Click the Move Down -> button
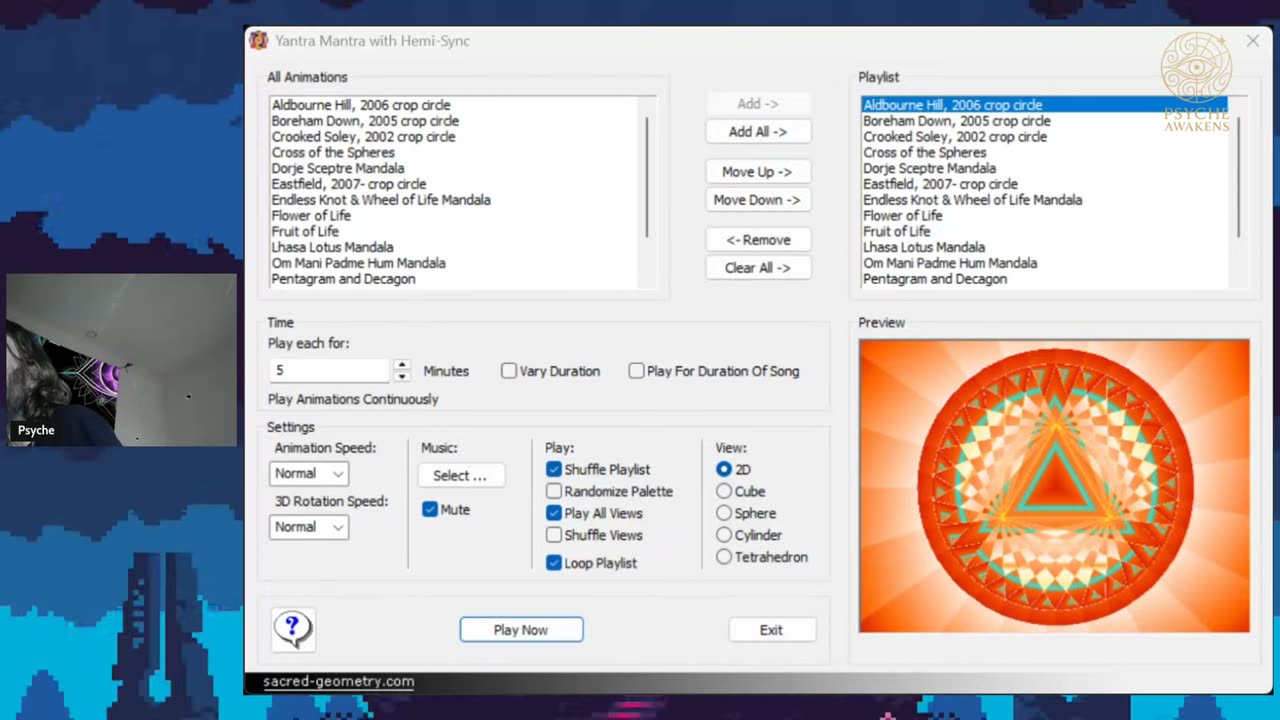The image size is (1280, 720). [x=758, y=200]
